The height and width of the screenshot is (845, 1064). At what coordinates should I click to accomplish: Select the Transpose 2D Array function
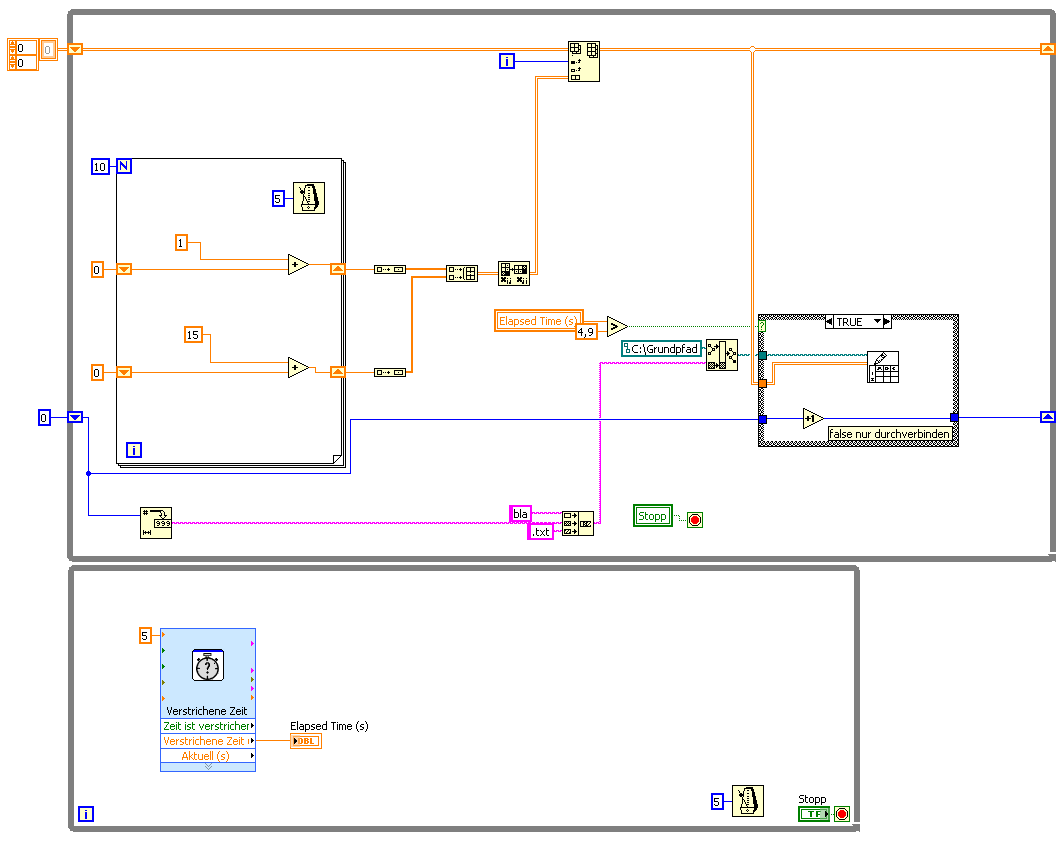(514, 273)
